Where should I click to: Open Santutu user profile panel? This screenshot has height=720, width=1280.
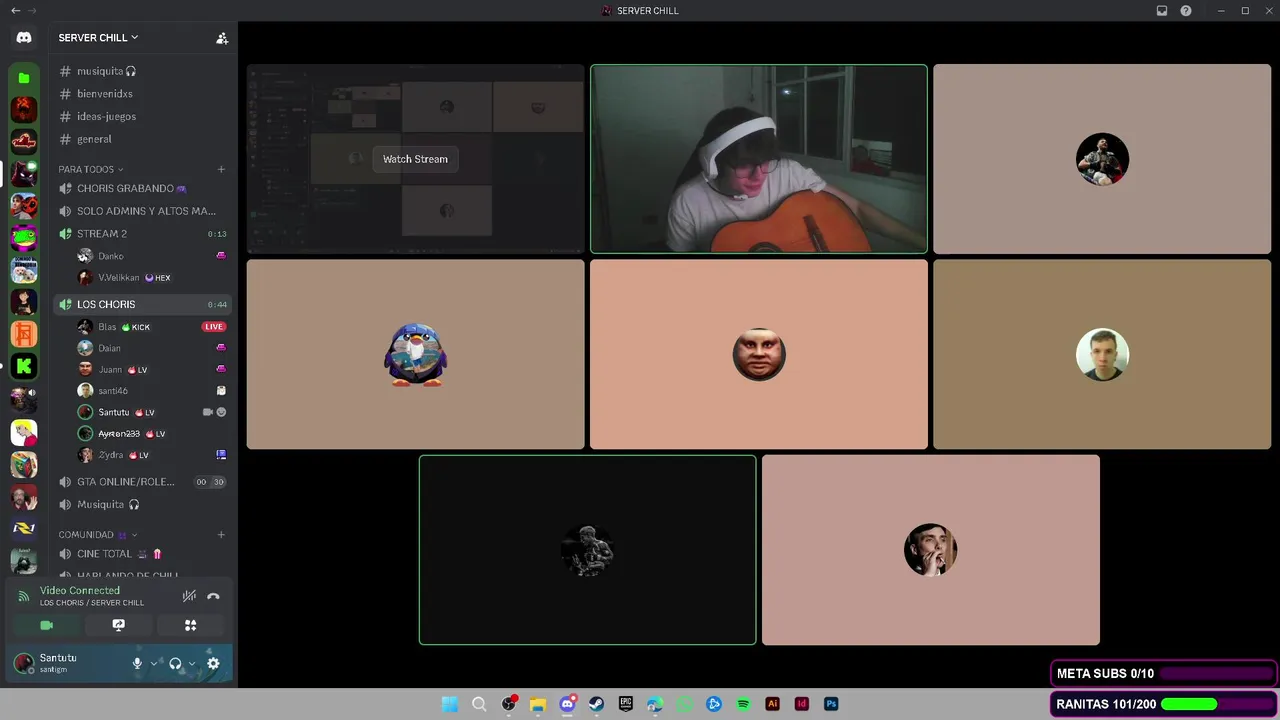coord(68,663)
